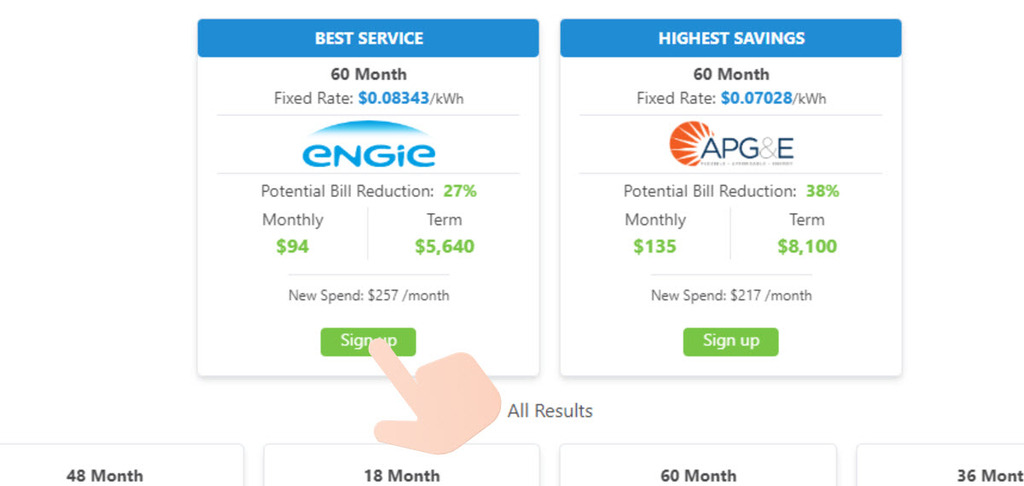Click the New Spend $217 /month text
Viewport: 1024px width, 486px height.
pyautogui.click(x=731, y=296)
